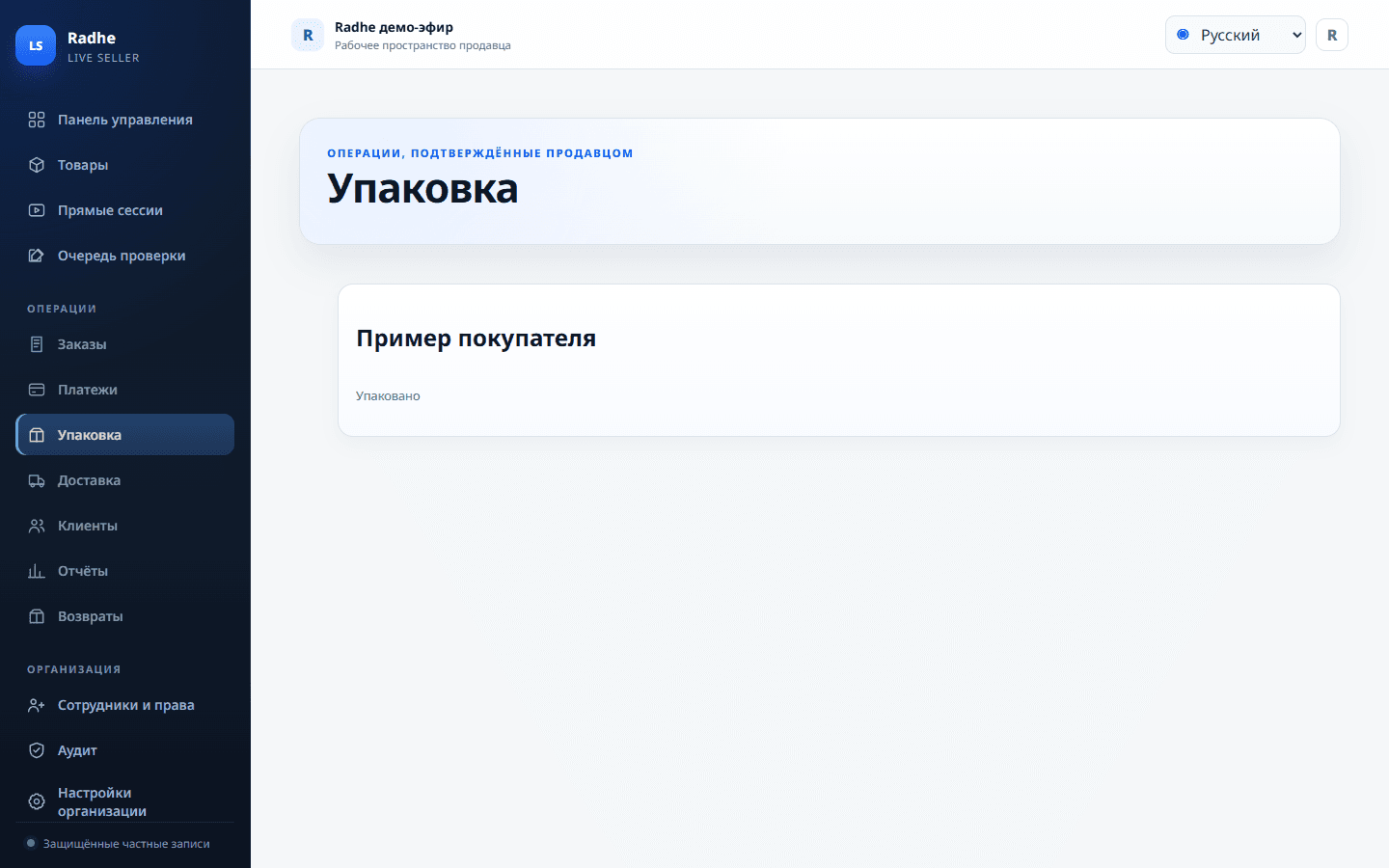The width and height of the screenshot is (1389, 868).
Task: Click the edit icon beside Очередь проверки
Action: click(37, 256)
